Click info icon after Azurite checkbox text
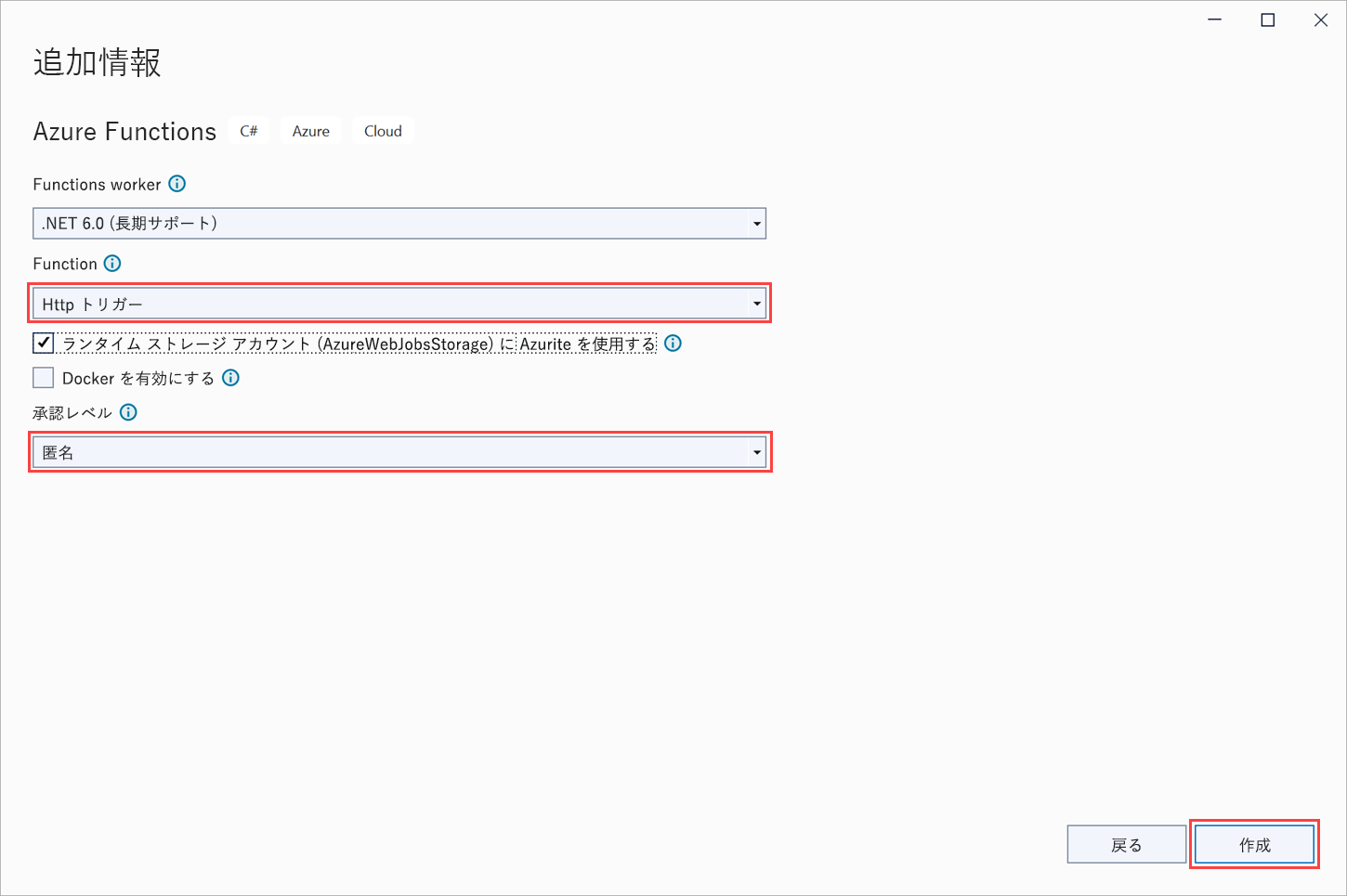Viewport: 1347px width, 896px height. tap(673, 344)
